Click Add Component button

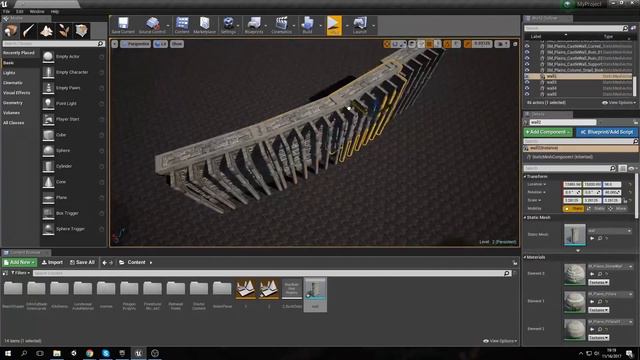[549, 132]
